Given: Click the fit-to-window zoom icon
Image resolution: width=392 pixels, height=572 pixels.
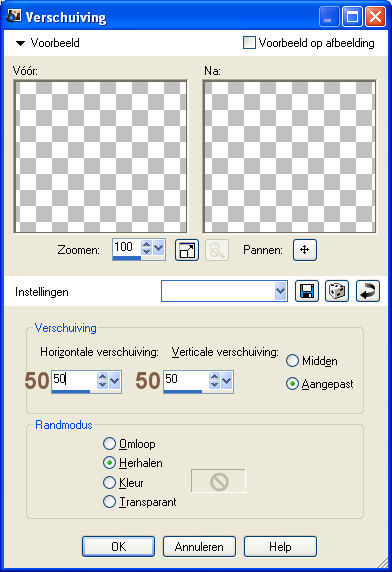Looking at the screenshot, I should [x=187, y=250].
